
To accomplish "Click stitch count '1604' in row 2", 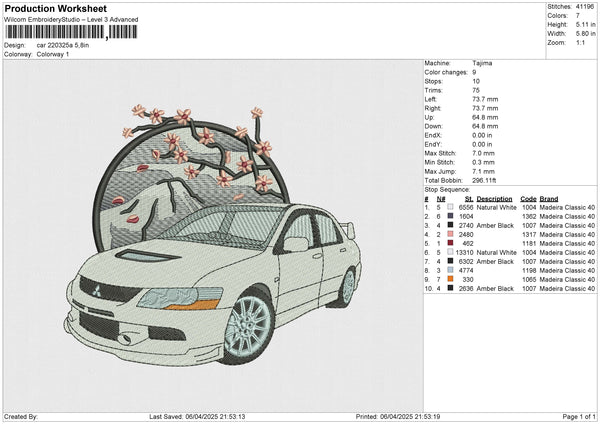I will 466,216.
